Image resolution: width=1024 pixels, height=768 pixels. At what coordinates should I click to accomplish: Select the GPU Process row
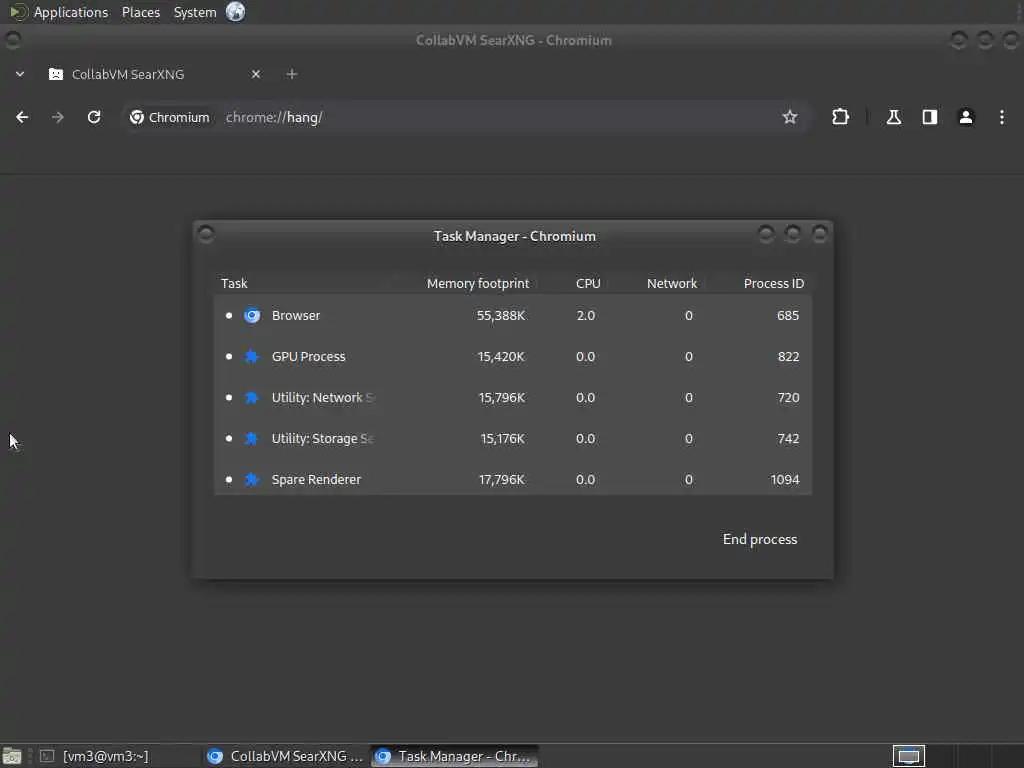click(x=513, y=357)
